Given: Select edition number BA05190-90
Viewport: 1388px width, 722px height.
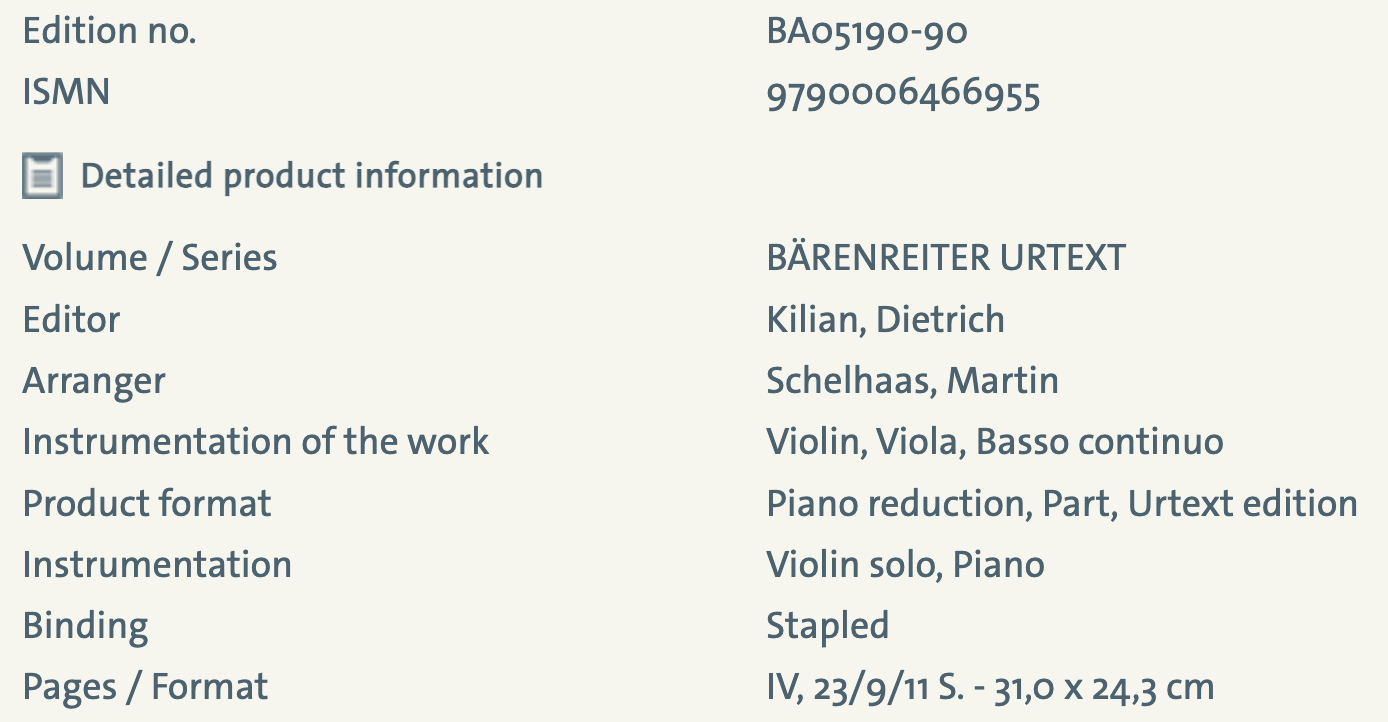Looking at the screenshot, I should click(x=867, y=32).
